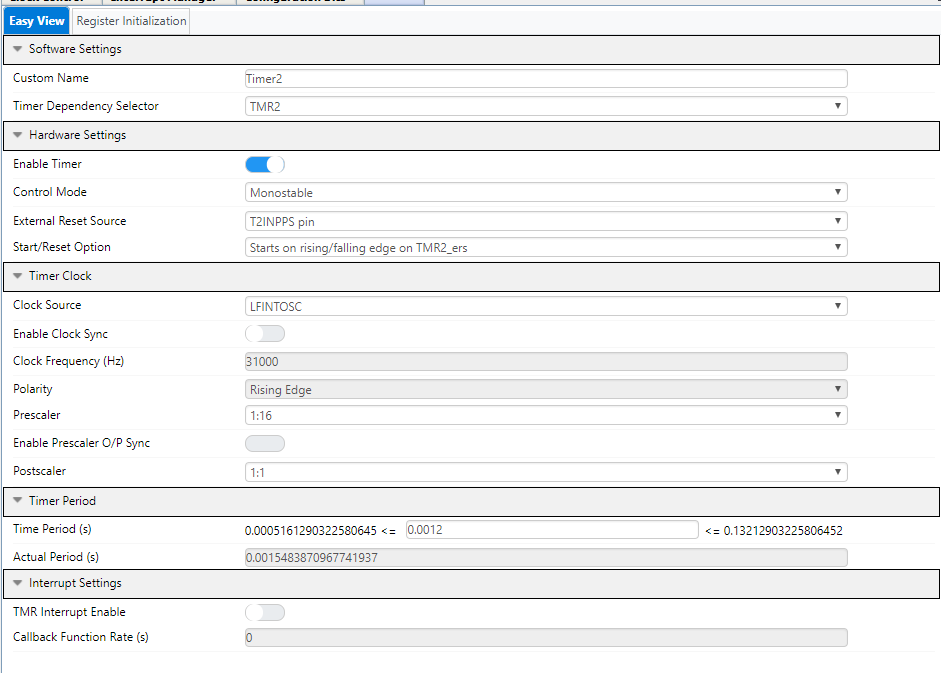Click the External Reset Source label

(70, 221)
